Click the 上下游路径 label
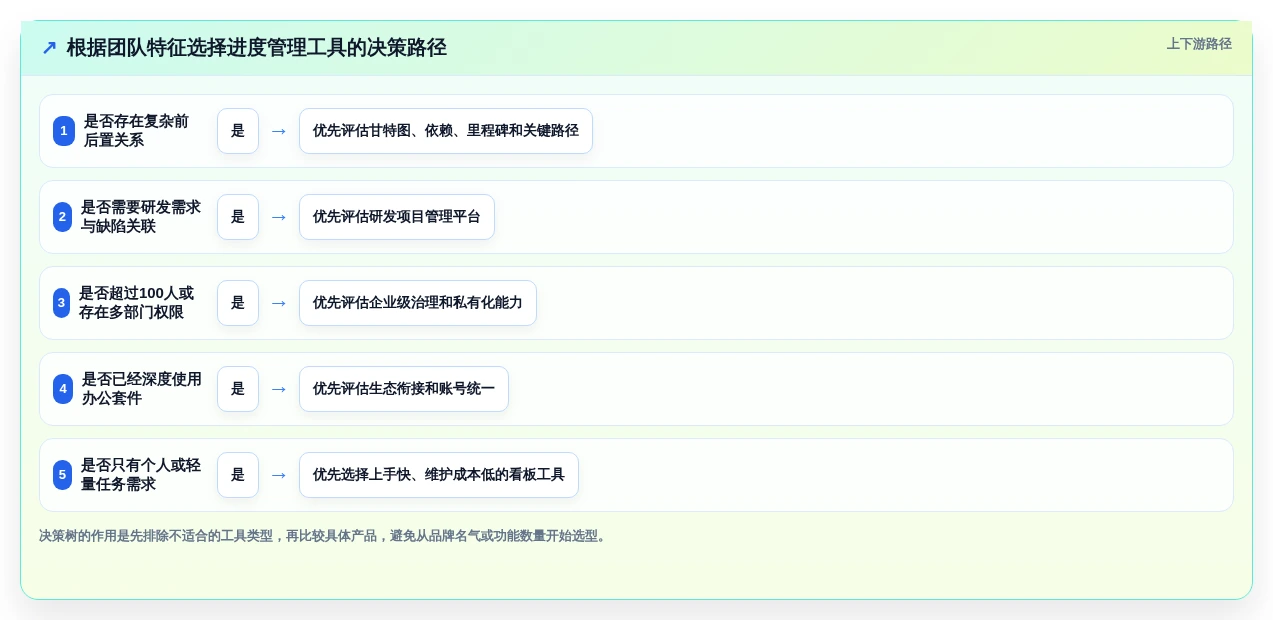The height and width of the screenshot is (620, 1273). (x=1199, y=44)
